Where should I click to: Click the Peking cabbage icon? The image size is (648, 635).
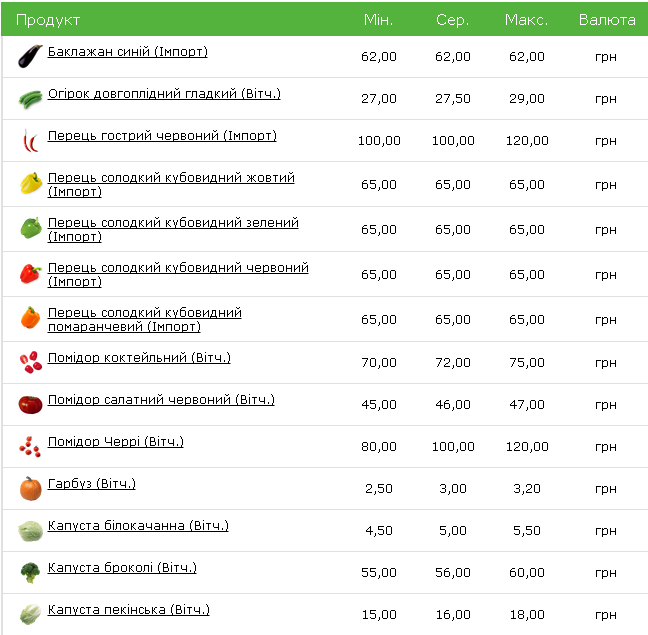point(31,614)
